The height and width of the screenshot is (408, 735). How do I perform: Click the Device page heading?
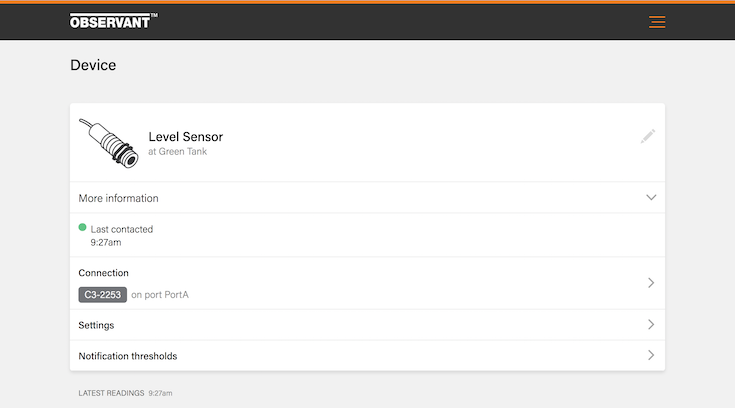click(x=93, y=66)
